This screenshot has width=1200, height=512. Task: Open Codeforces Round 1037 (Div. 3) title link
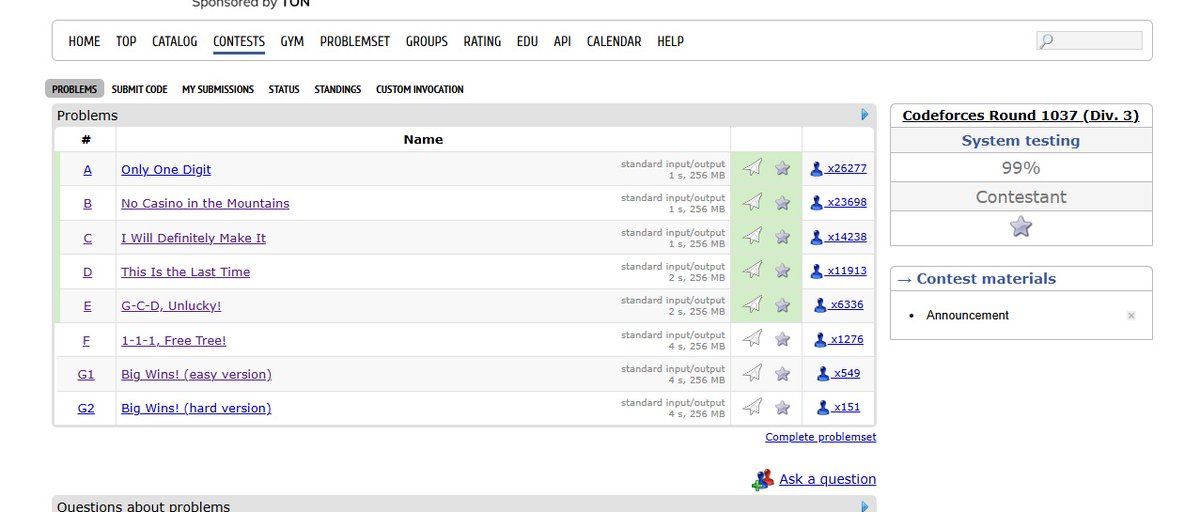(1021, 115)
